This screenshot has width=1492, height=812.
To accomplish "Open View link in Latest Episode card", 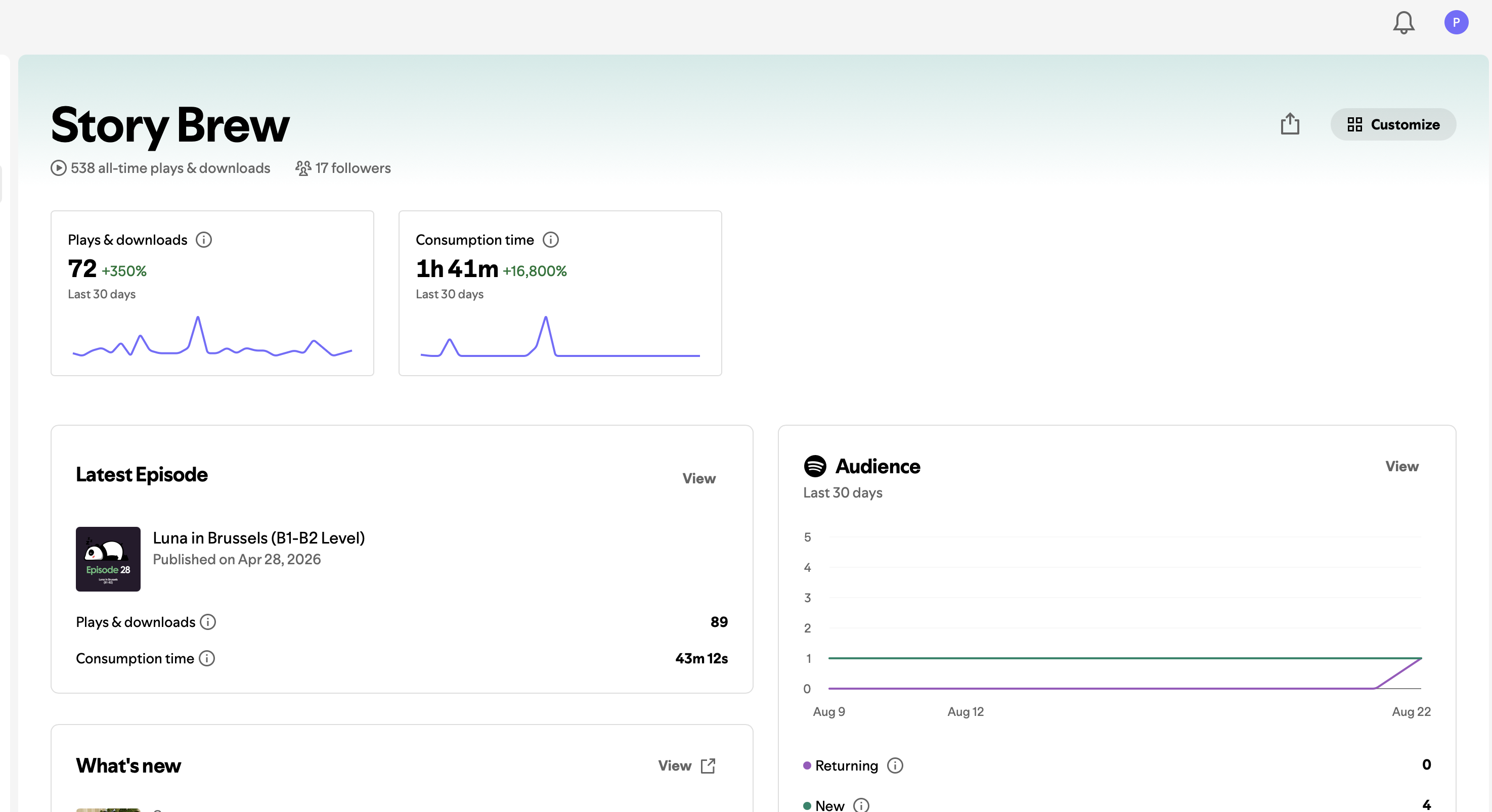I will point(699,478).
